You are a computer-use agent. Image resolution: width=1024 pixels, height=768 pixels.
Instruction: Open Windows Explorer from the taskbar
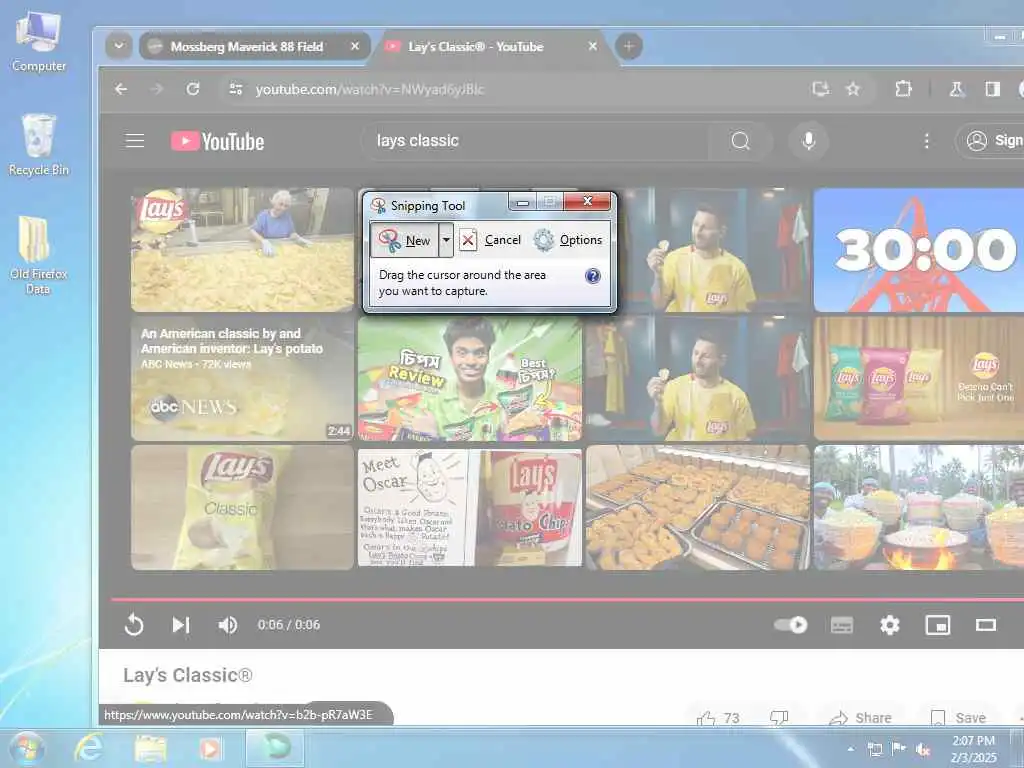click(150, 748)
